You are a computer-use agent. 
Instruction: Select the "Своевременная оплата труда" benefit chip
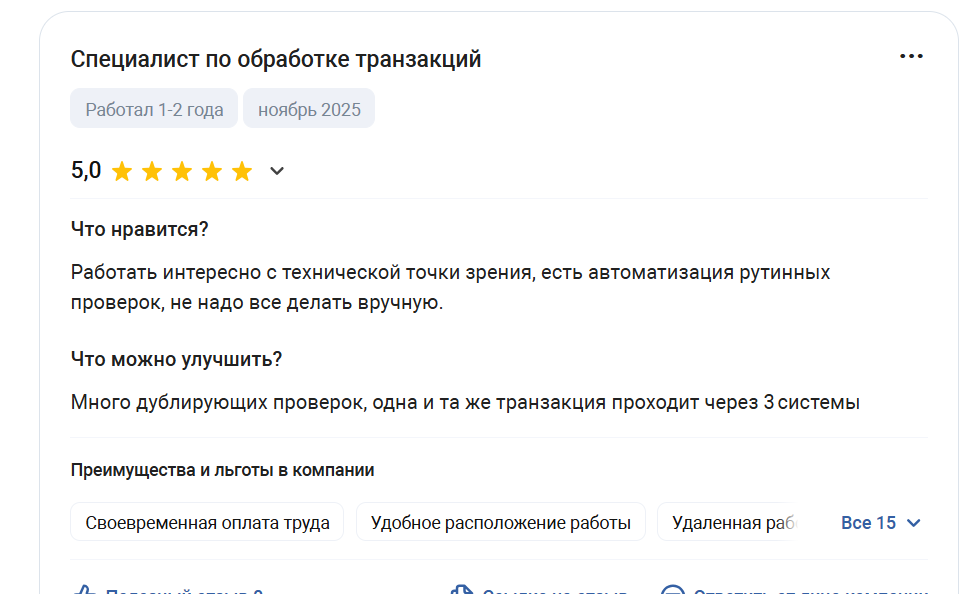[x=207, y=522]
